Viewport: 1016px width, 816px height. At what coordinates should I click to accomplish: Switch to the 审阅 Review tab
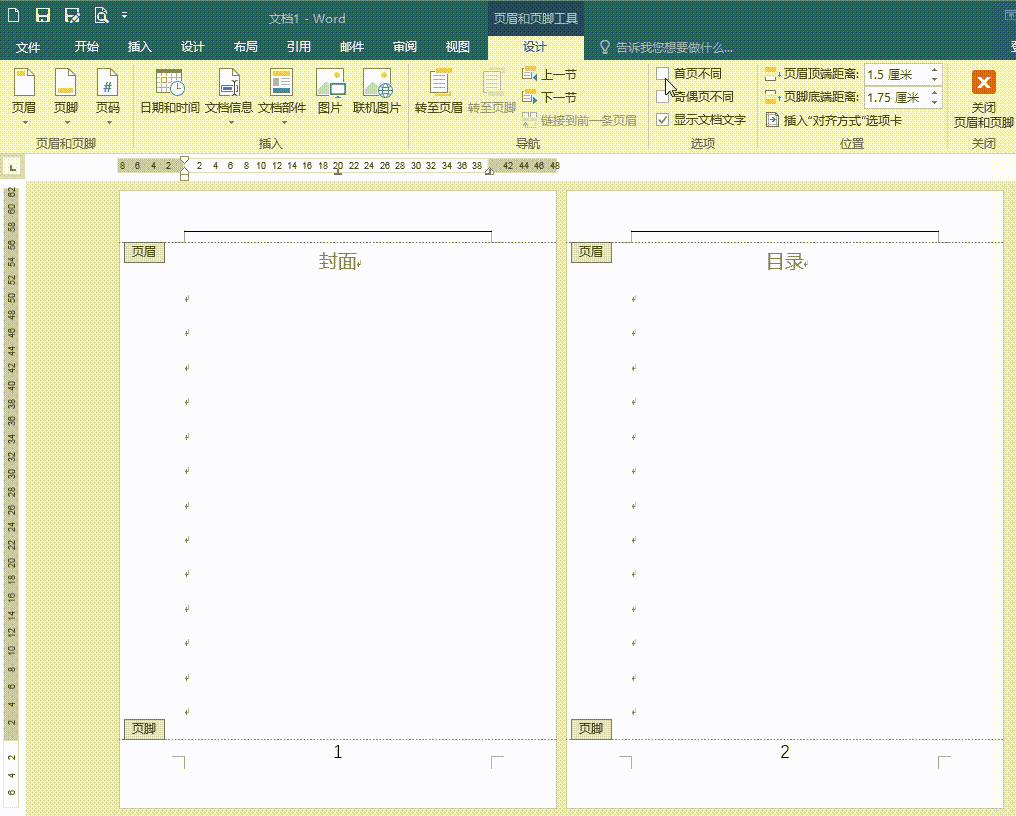pyautogui.click(x=405, y=47)
